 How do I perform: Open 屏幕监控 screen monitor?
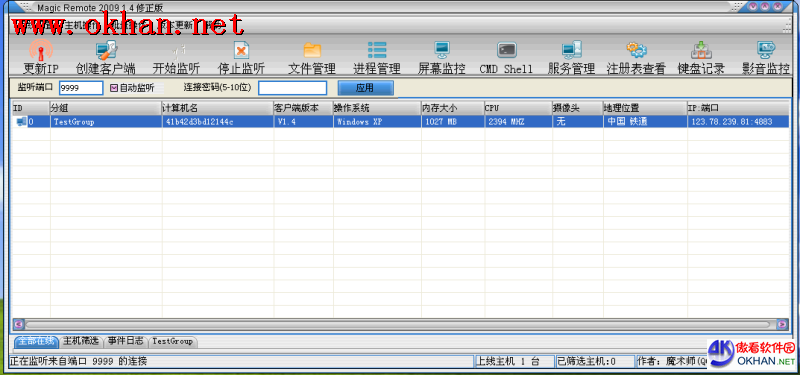click(442, 50)
